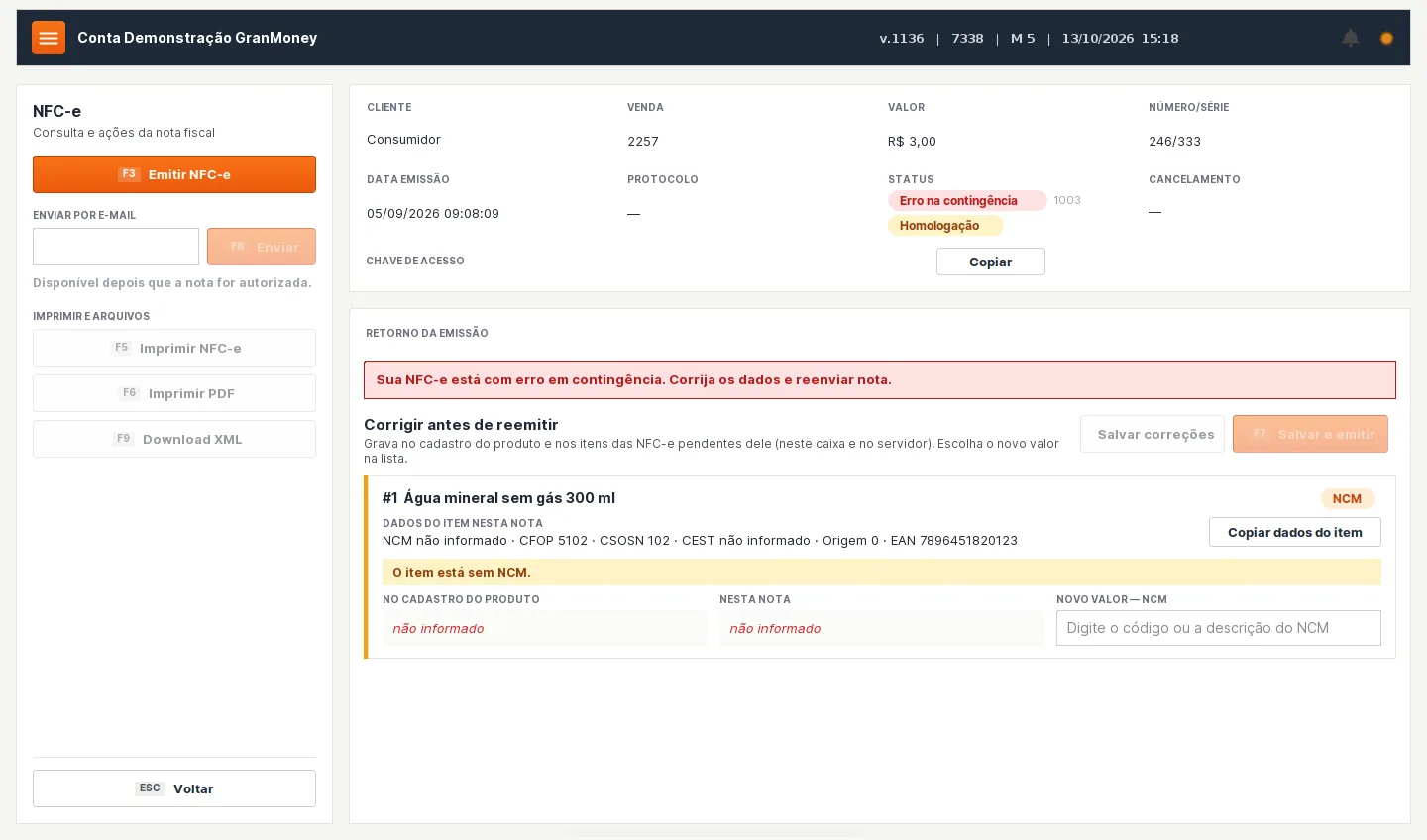Click the header date 13/10/2026 15:18
Viewport: 1427px width, 840px height.
pos(1120,39)
